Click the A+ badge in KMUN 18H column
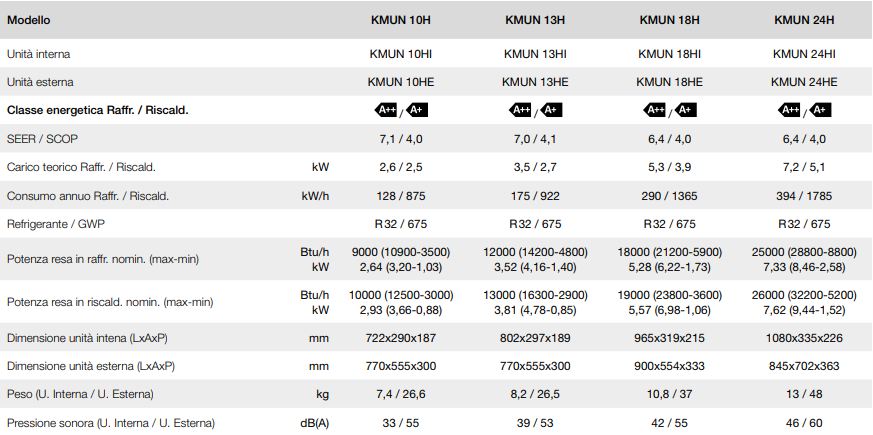The image size is (873, 435). [x=685, y=110]
